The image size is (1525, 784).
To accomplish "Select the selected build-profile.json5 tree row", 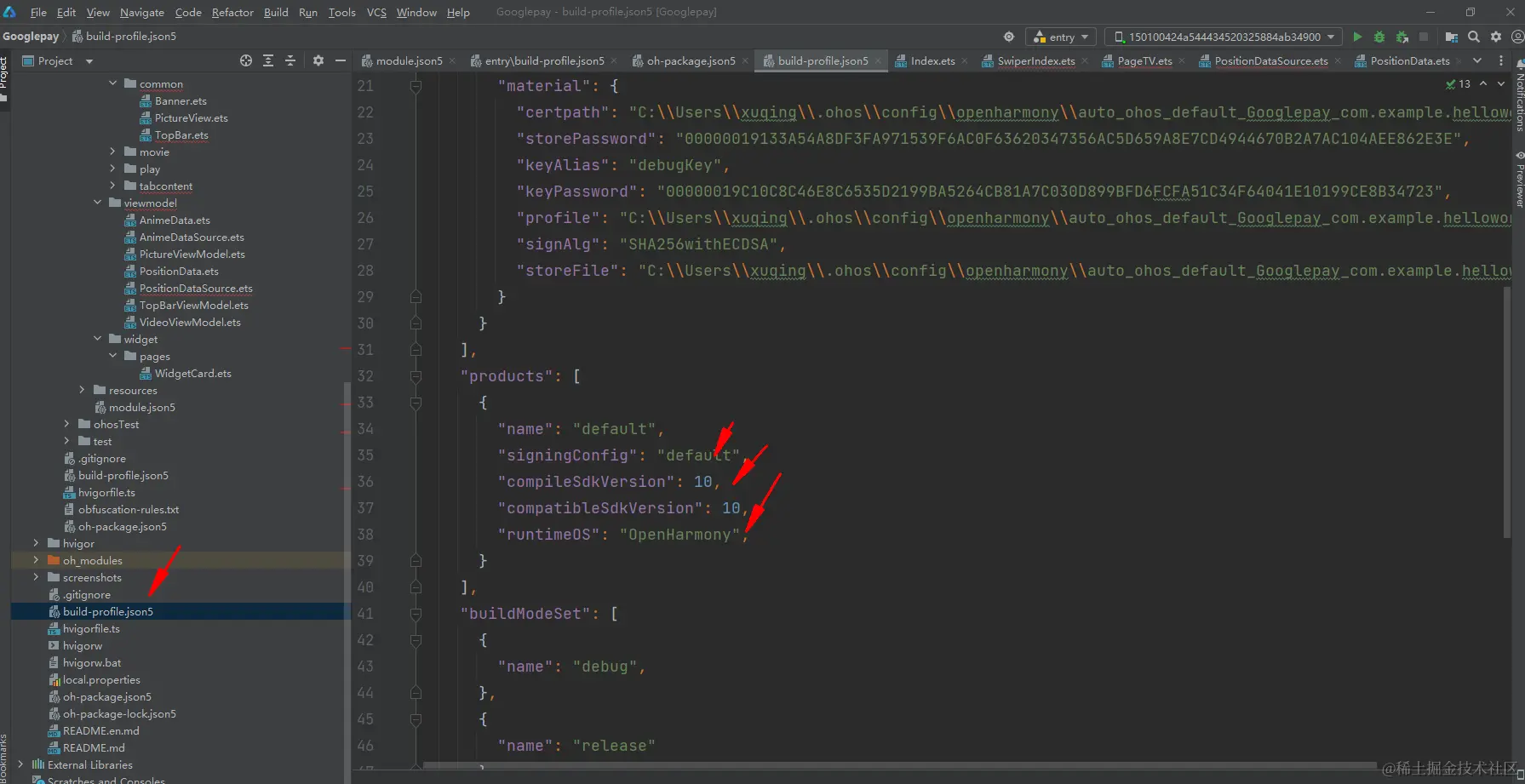I will pos(181,611).
